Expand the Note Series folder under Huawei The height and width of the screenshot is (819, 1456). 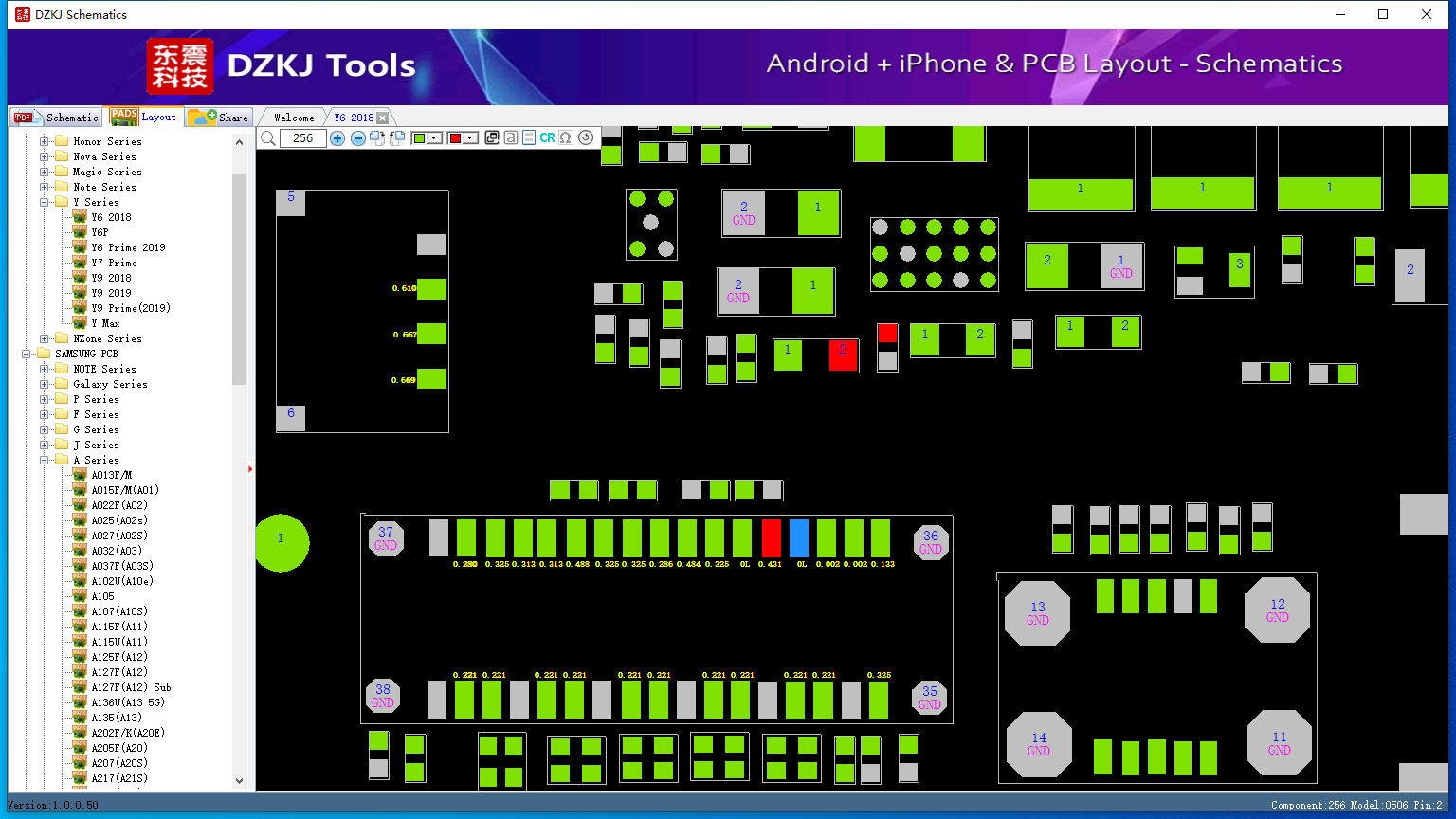[44, 187]
